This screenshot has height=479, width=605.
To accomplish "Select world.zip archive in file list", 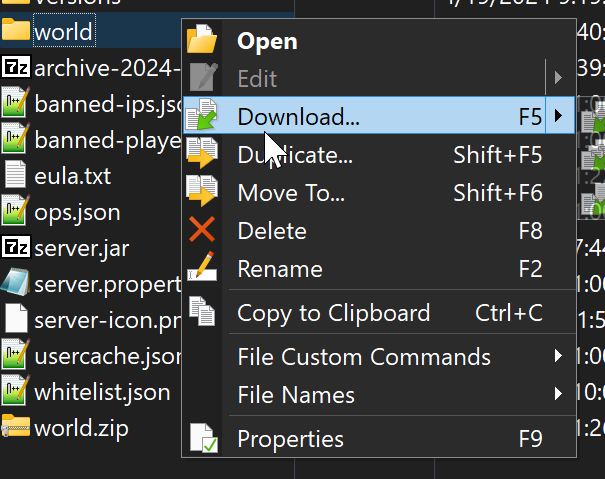I will [80, 429].
